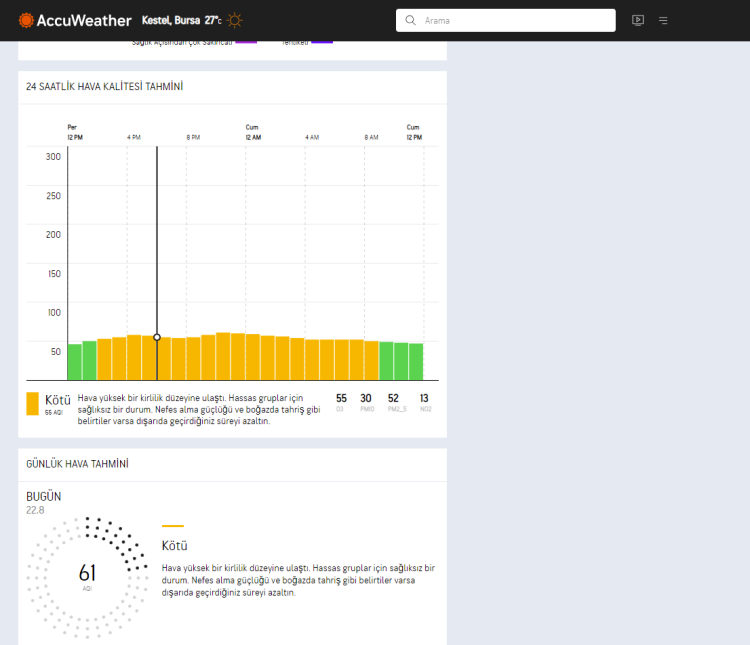Open the video player icon in header

click(x=638, y=20)
